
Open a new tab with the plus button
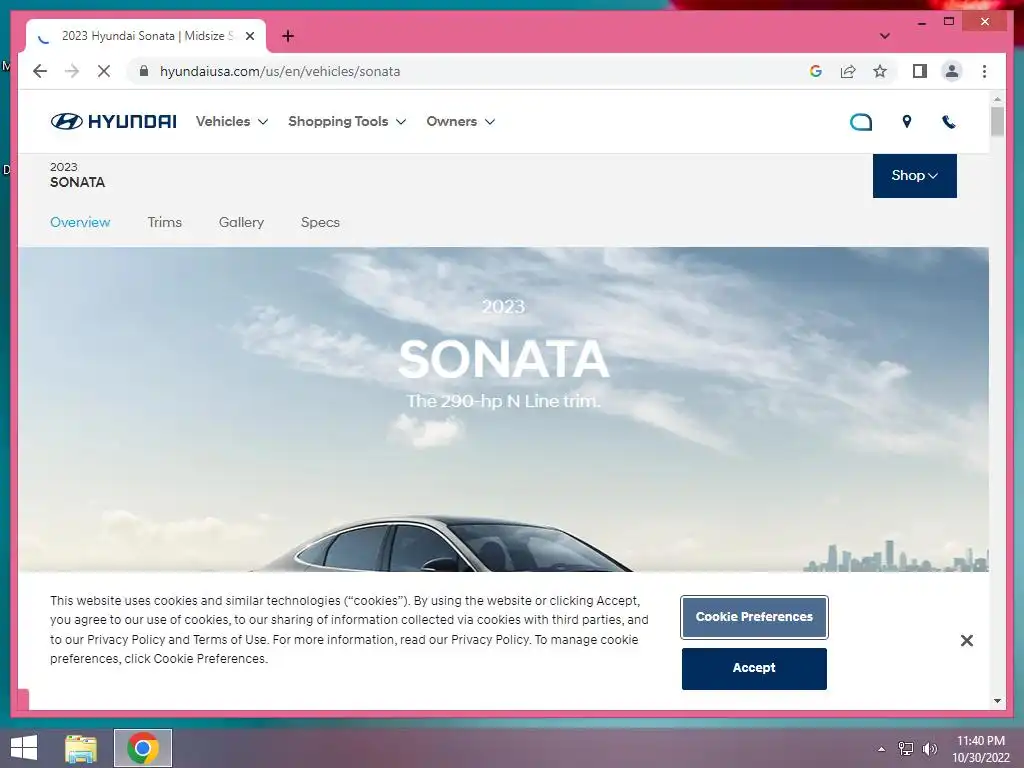(x=288, y=36)
